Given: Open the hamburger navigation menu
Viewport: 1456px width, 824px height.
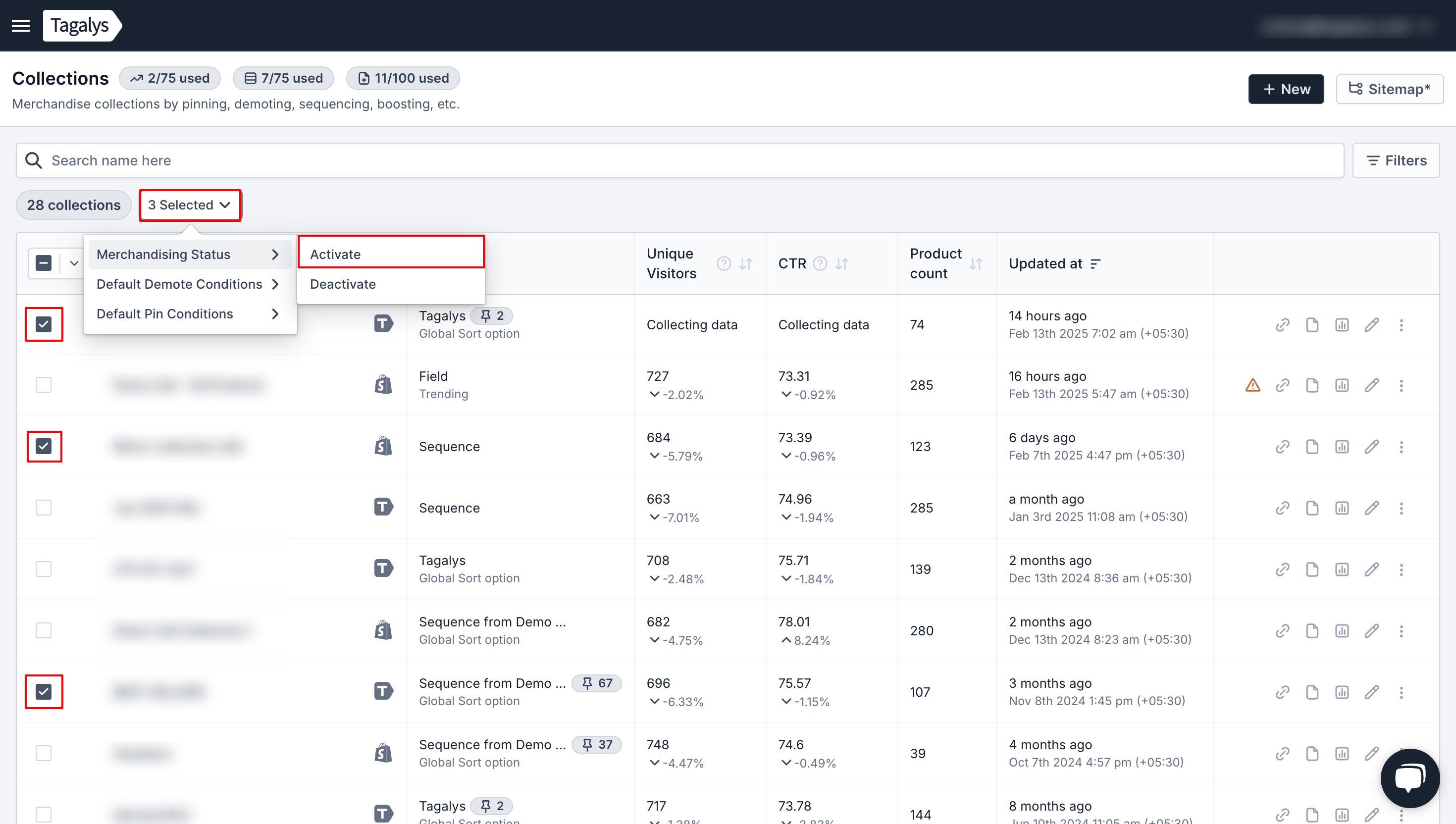Looking at the screenshot, I should coord(21,25).
